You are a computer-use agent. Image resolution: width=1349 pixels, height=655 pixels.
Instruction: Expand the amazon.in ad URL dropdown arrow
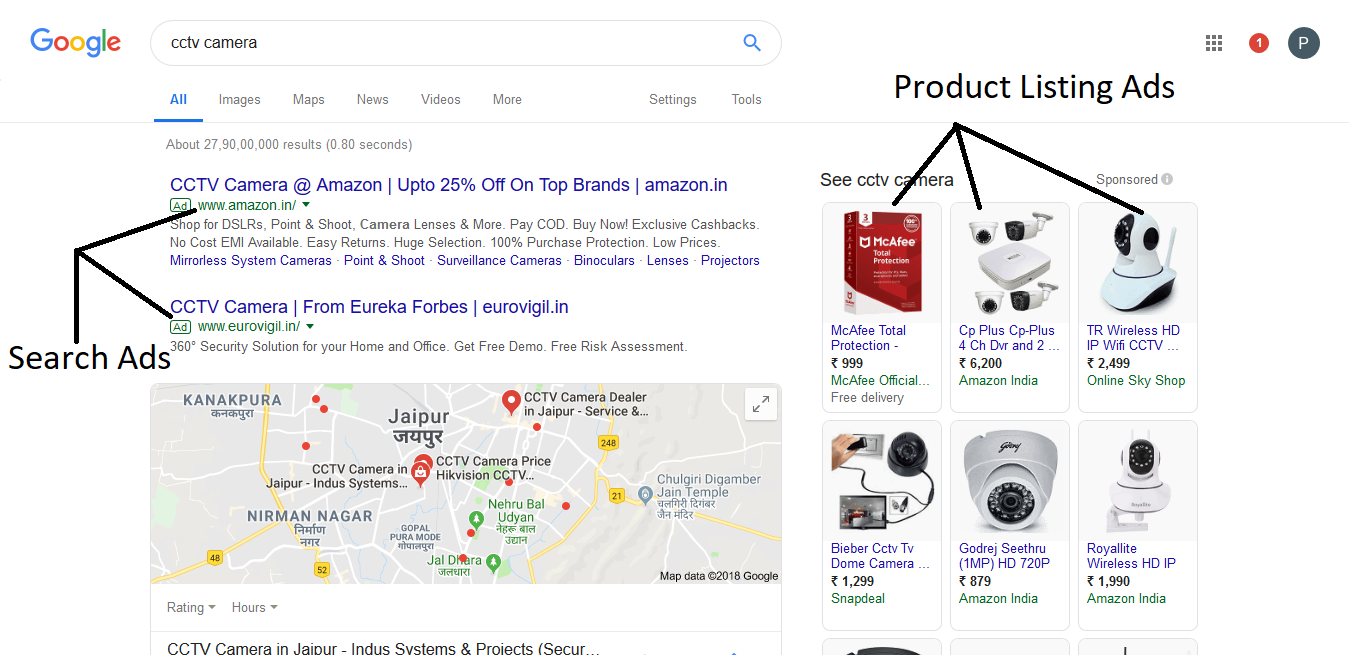click(306, 205)
